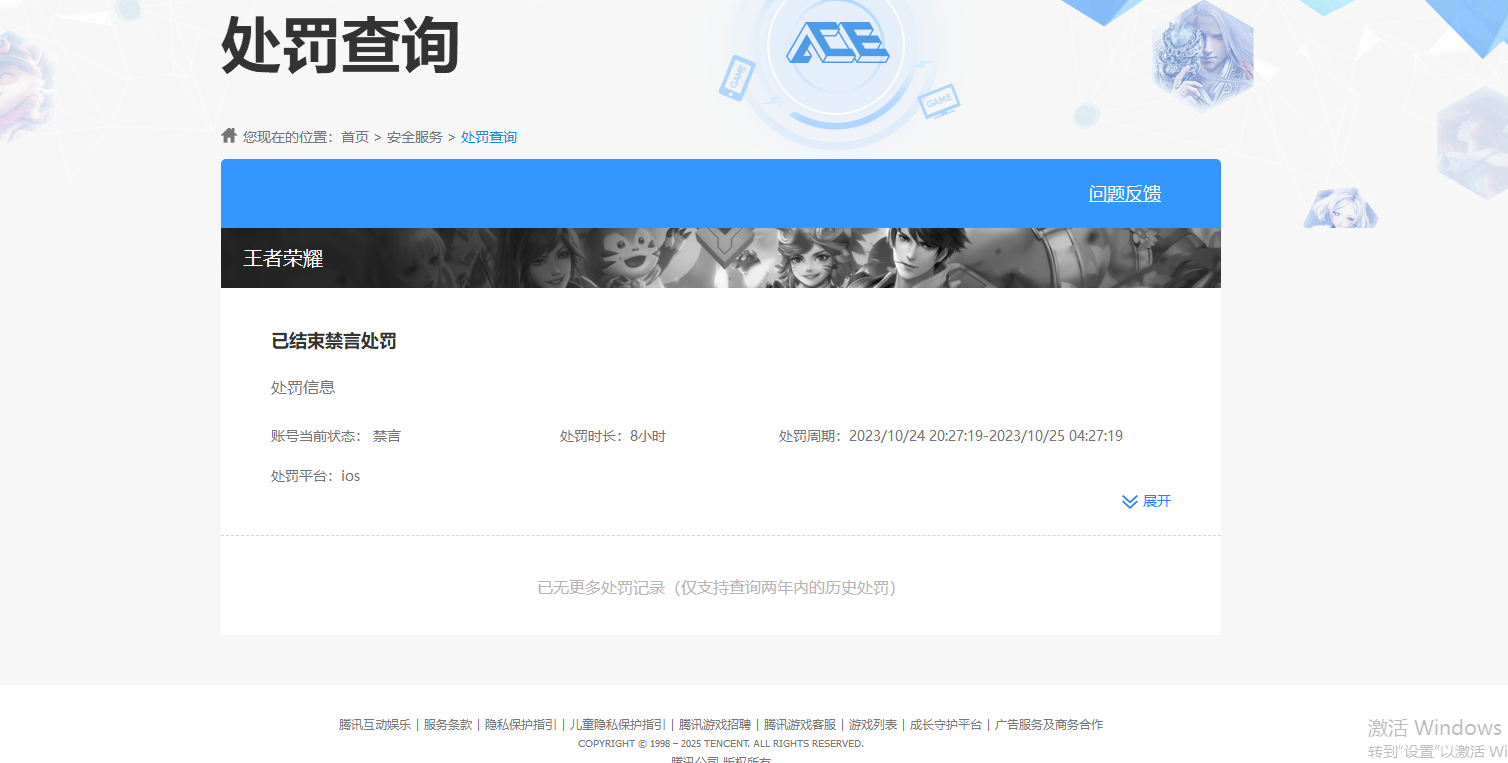Viewport: 1508px width, 763px height.
Task: Click the 处罚查询 page title
Action: 340,45
